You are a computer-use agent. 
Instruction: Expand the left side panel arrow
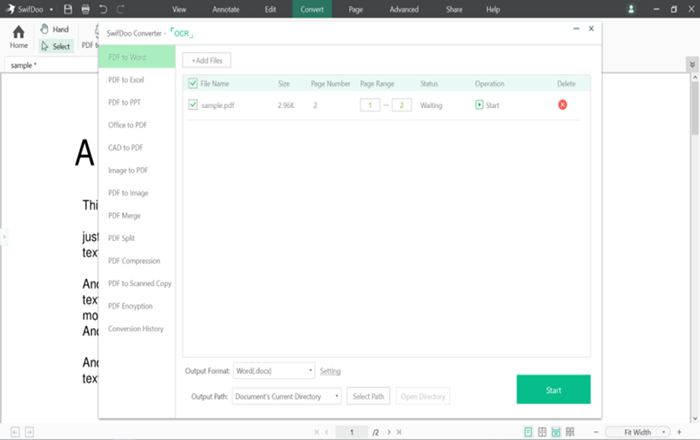coord(4,237)
